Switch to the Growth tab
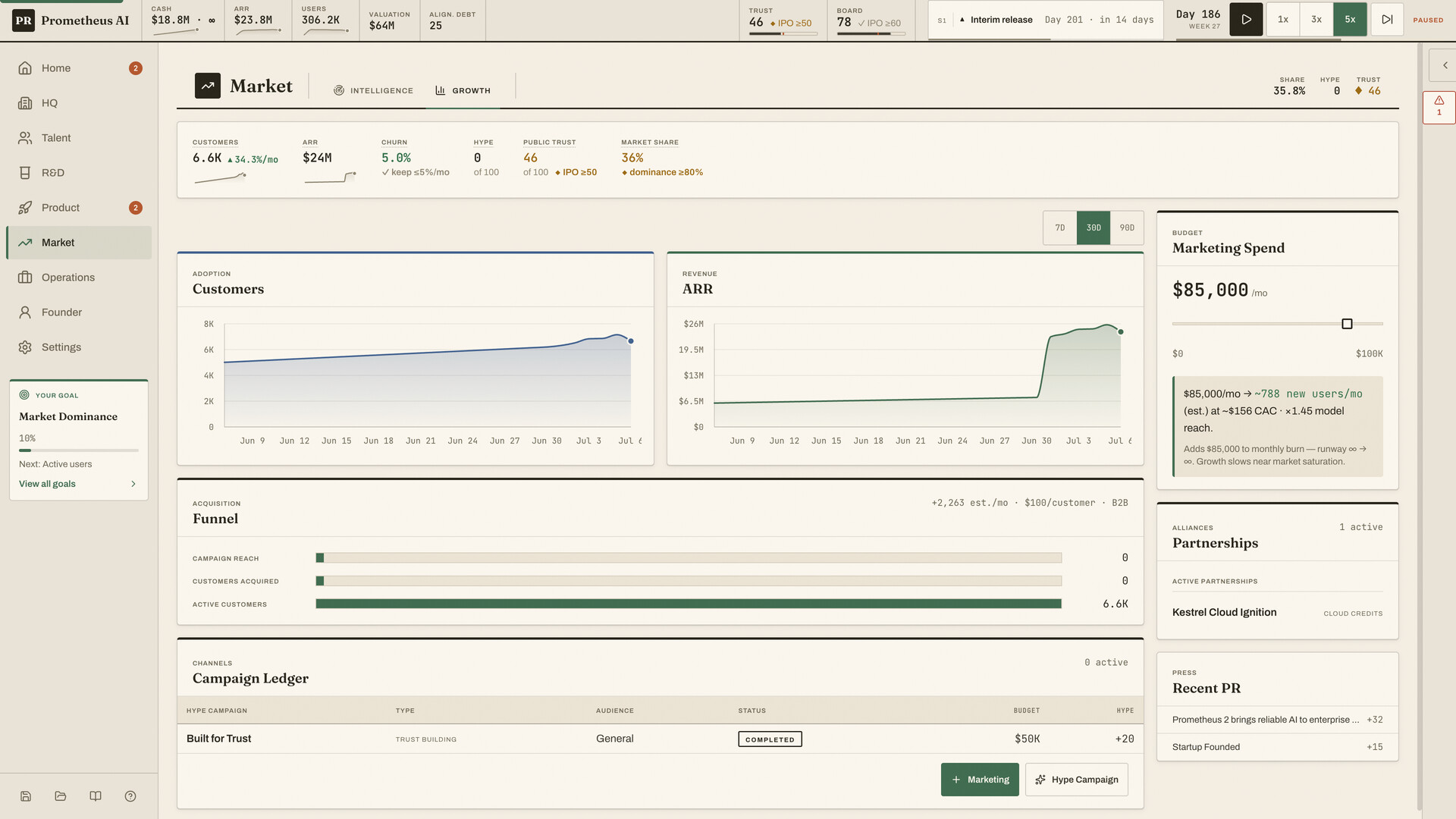This screenshot has width=1456, height=819. pos(463,90)
